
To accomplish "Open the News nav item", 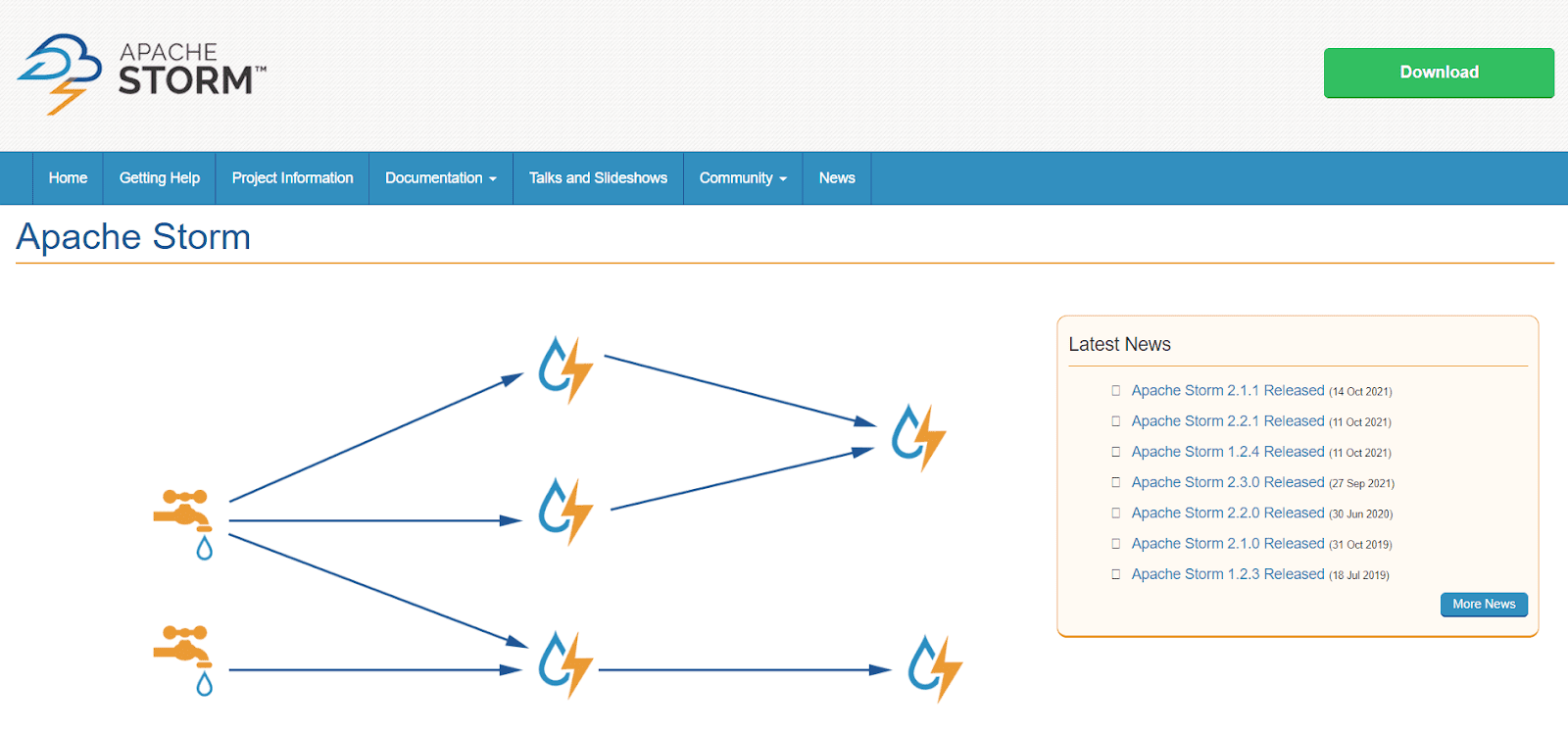I will pos(837,177).
